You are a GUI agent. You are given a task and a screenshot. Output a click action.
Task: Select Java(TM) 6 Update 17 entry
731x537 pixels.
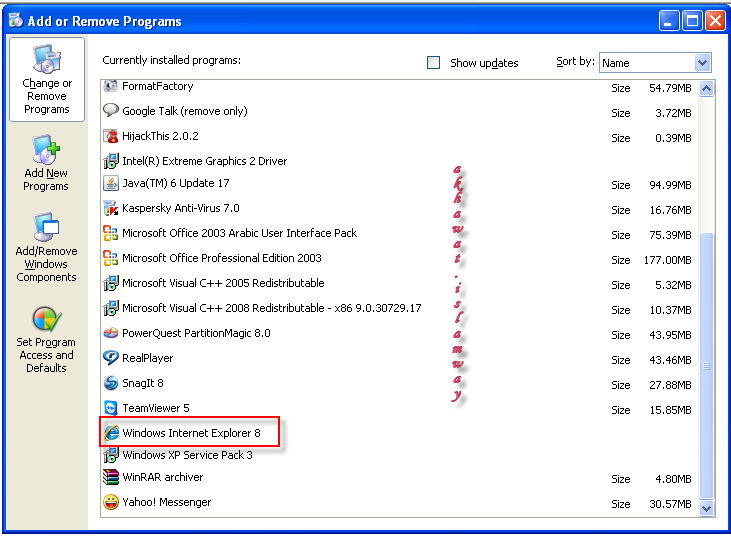(x=400, y=184)
